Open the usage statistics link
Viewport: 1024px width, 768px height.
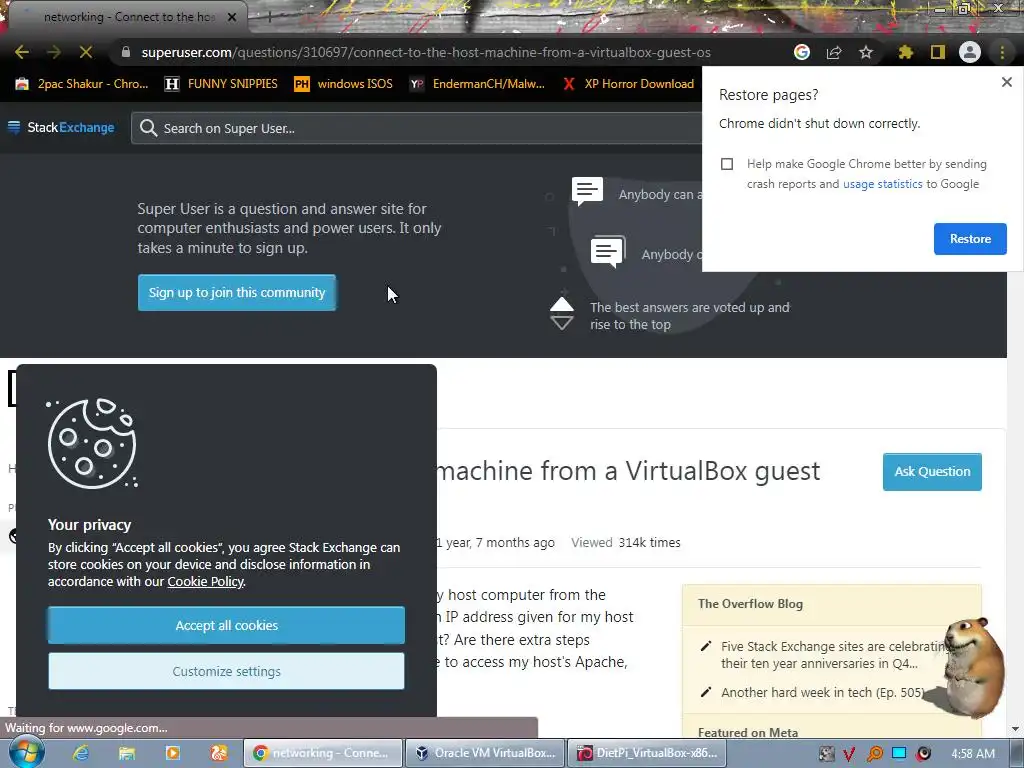coord(883,184)
